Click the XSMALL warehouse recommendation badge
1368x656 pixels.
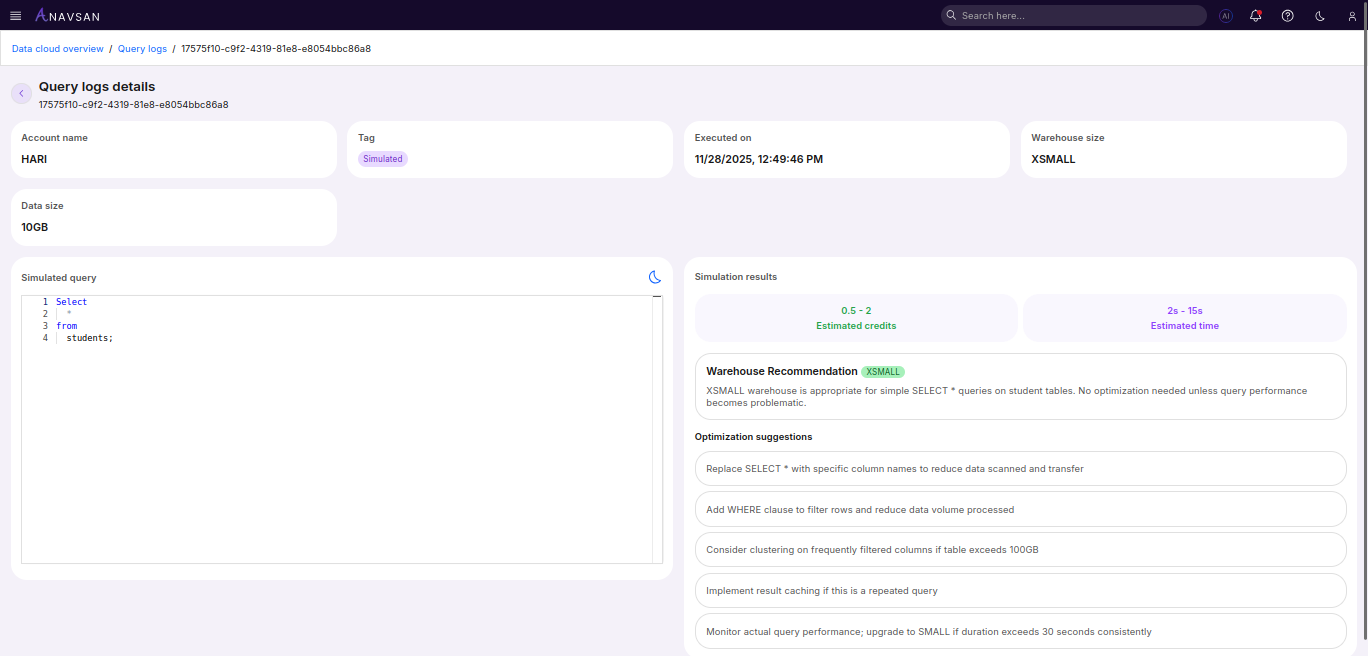tap(882, 371)
